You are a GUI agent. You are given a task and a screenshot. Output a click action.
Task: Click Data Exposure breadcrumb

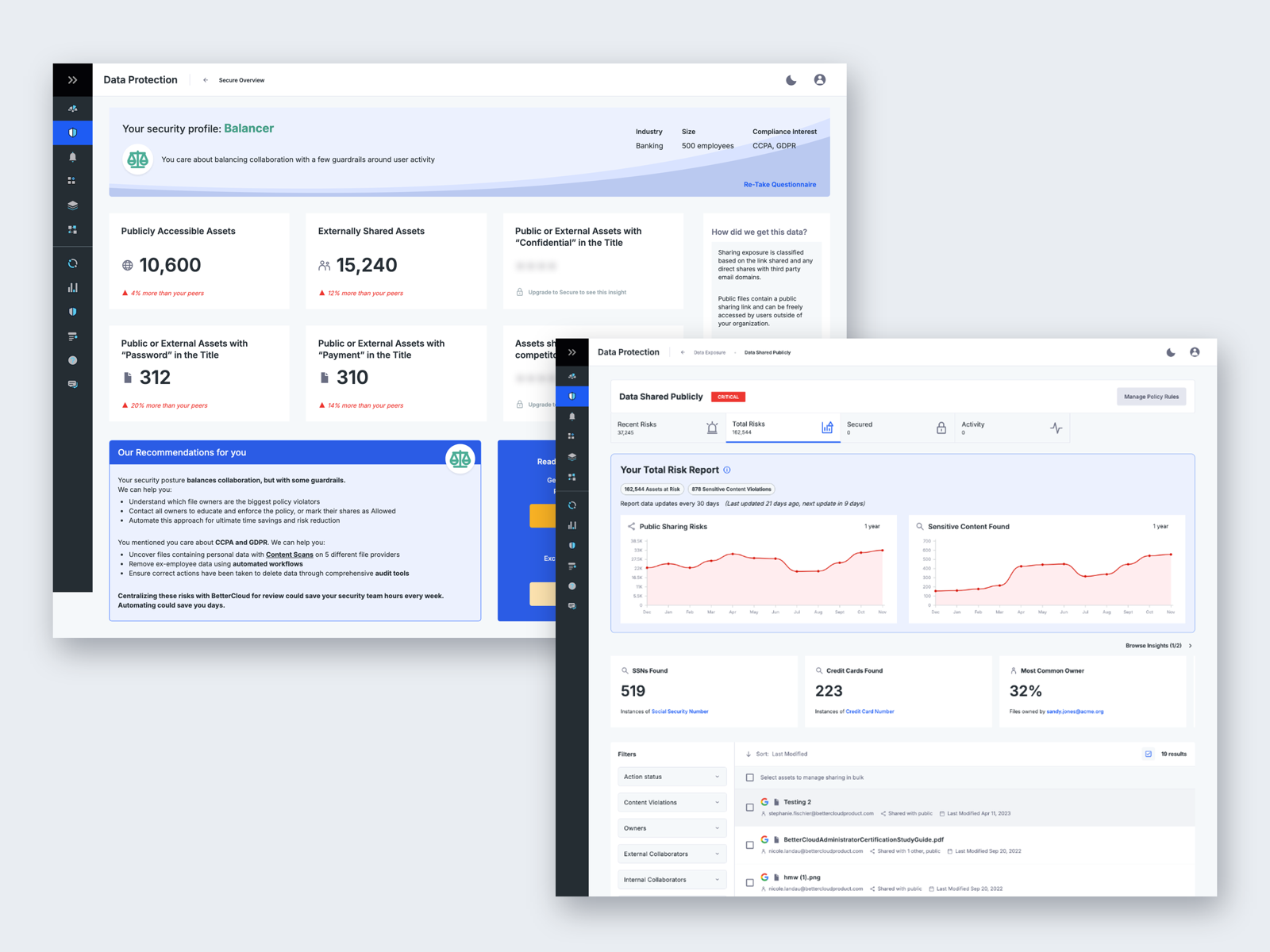point(710,352)
